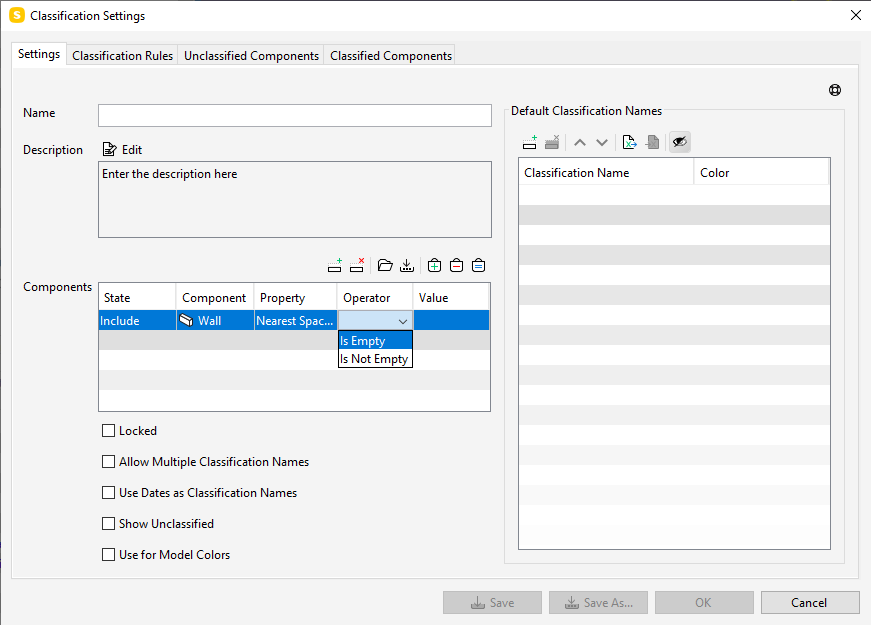871x625 pixels.
Task: Click the Color column header
Action: (762, 173)
